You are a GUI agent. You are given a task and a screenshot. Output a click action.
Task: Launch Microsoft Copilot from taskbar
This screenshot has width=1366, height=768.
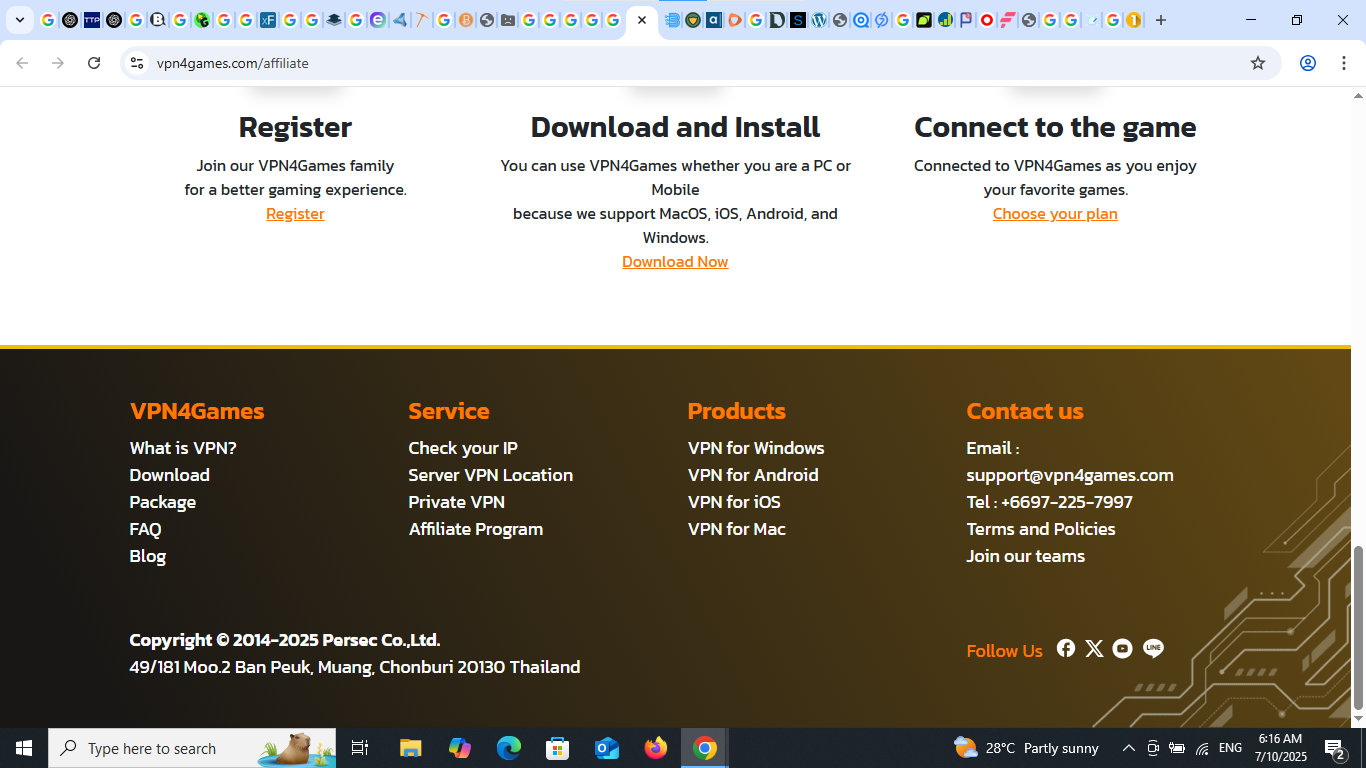[460, 748]
